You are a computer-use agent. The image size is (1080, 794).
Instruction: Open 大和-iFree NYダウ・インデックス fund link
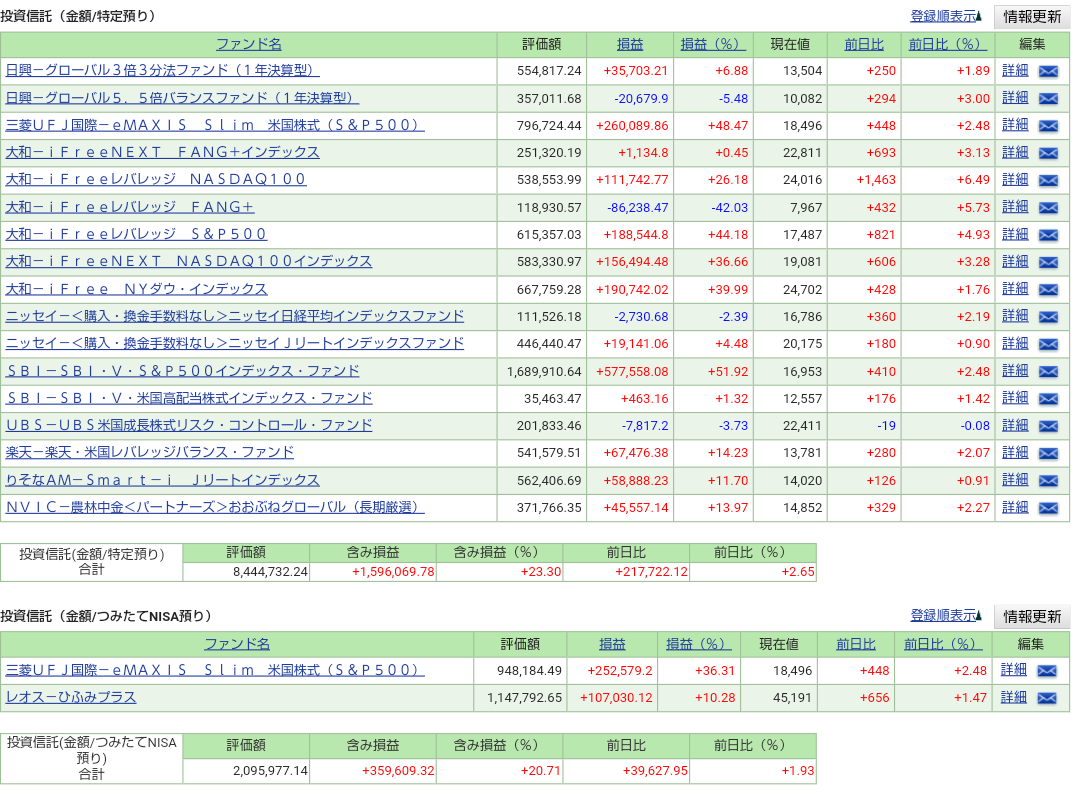tap(136, 289)
